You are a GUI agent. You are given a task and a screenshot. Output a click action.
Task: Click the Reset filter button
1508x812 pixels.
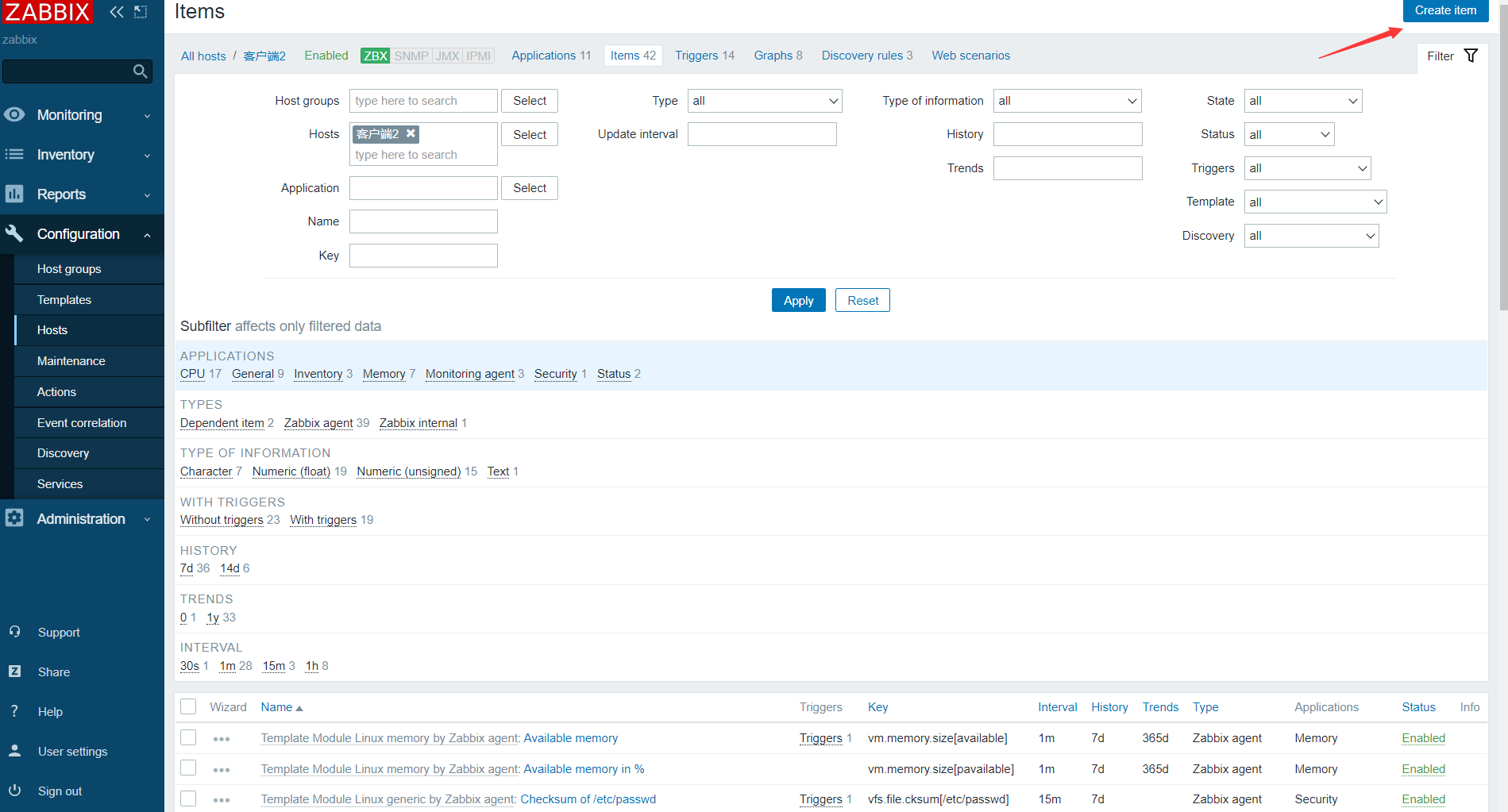coord(862,300)
